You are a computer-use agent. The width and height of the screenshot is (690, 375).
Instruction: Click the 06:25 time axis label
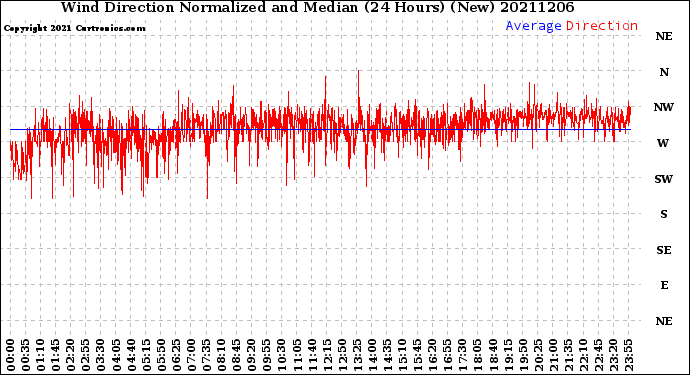(x=176, y=355)
